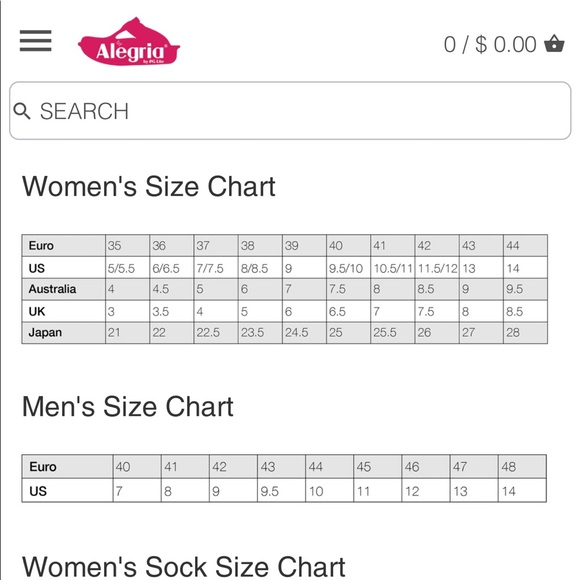Click men's US 9.5 size cell

pyautogui.click(x=281, y=491)
